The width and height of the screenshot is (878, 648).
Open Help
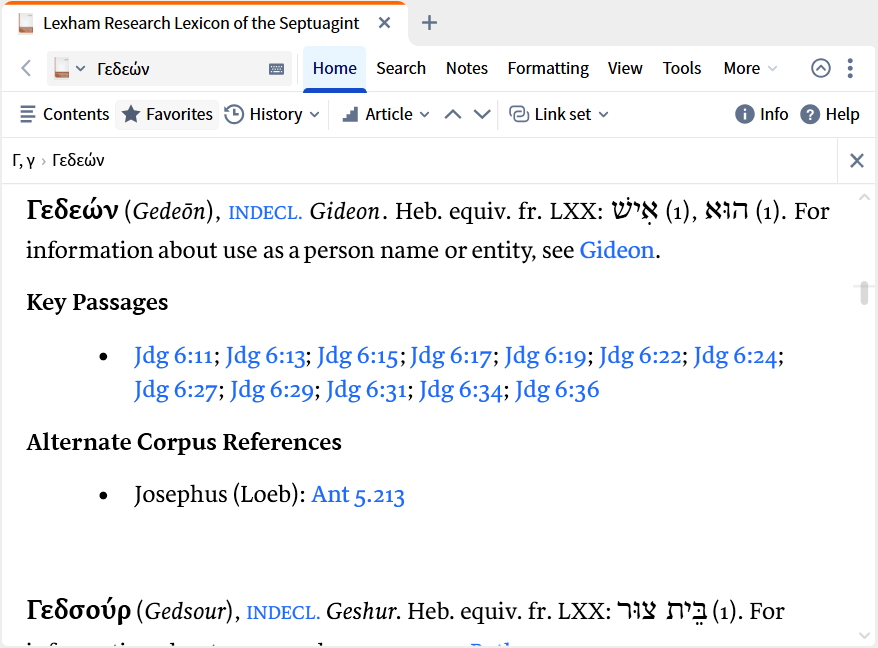tap(829, 114)
